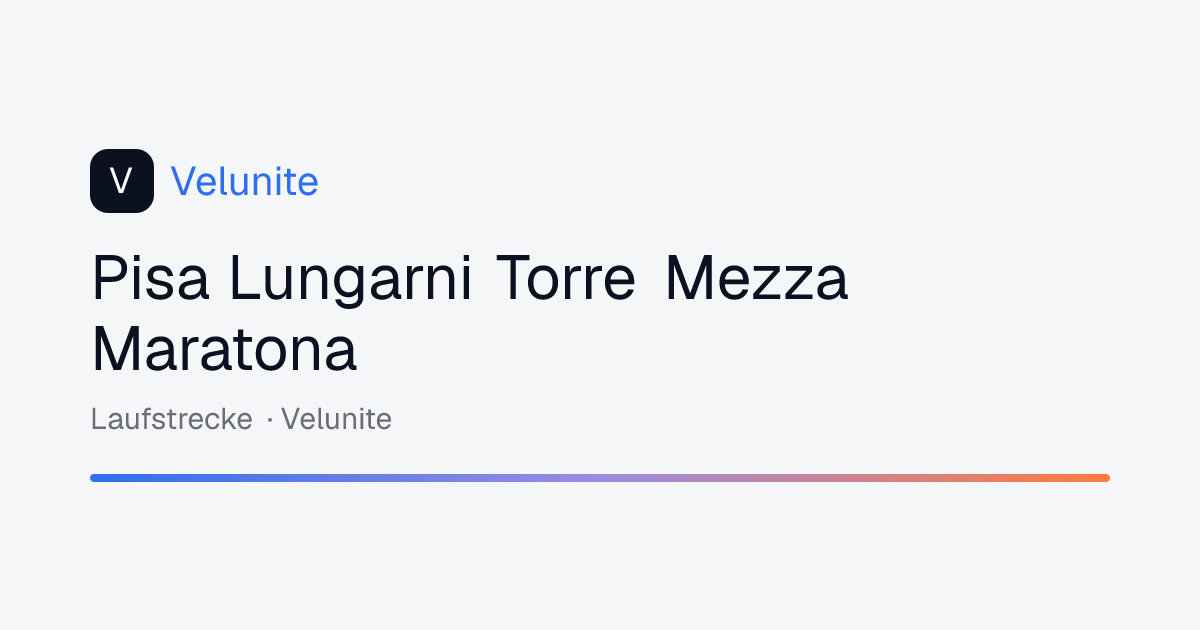
Task: Click the orange right end of gradient bar
Action: pos(1090,478)
